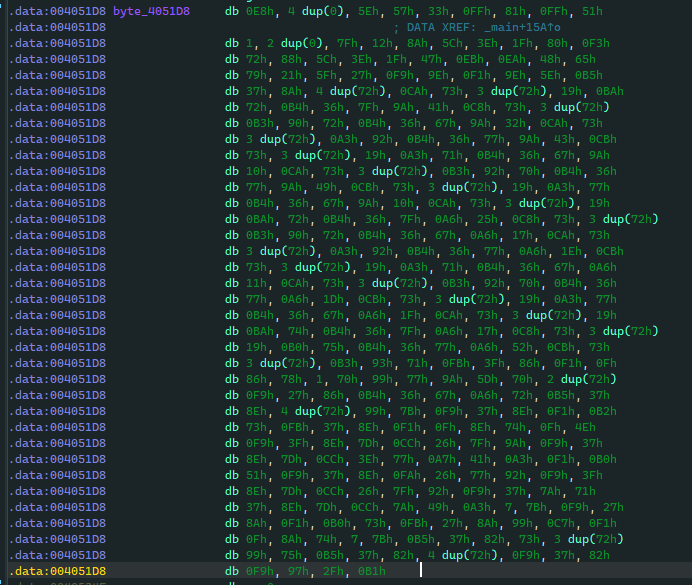Click the 0B2h byte value
The image size is (692, 585).
click(603, 411)
